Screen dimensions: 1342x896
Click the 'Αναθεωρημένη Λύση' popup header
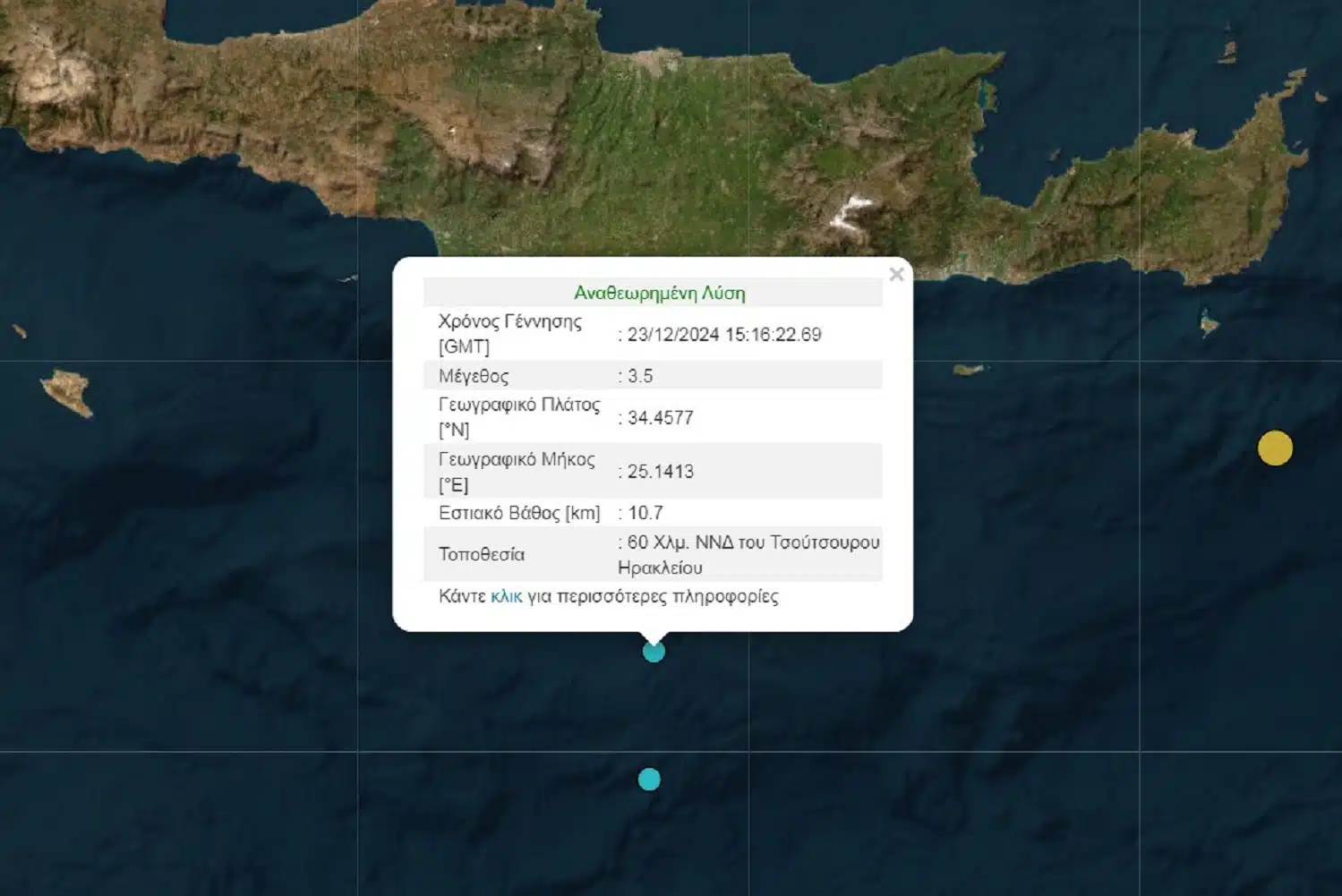pos(659,293)
